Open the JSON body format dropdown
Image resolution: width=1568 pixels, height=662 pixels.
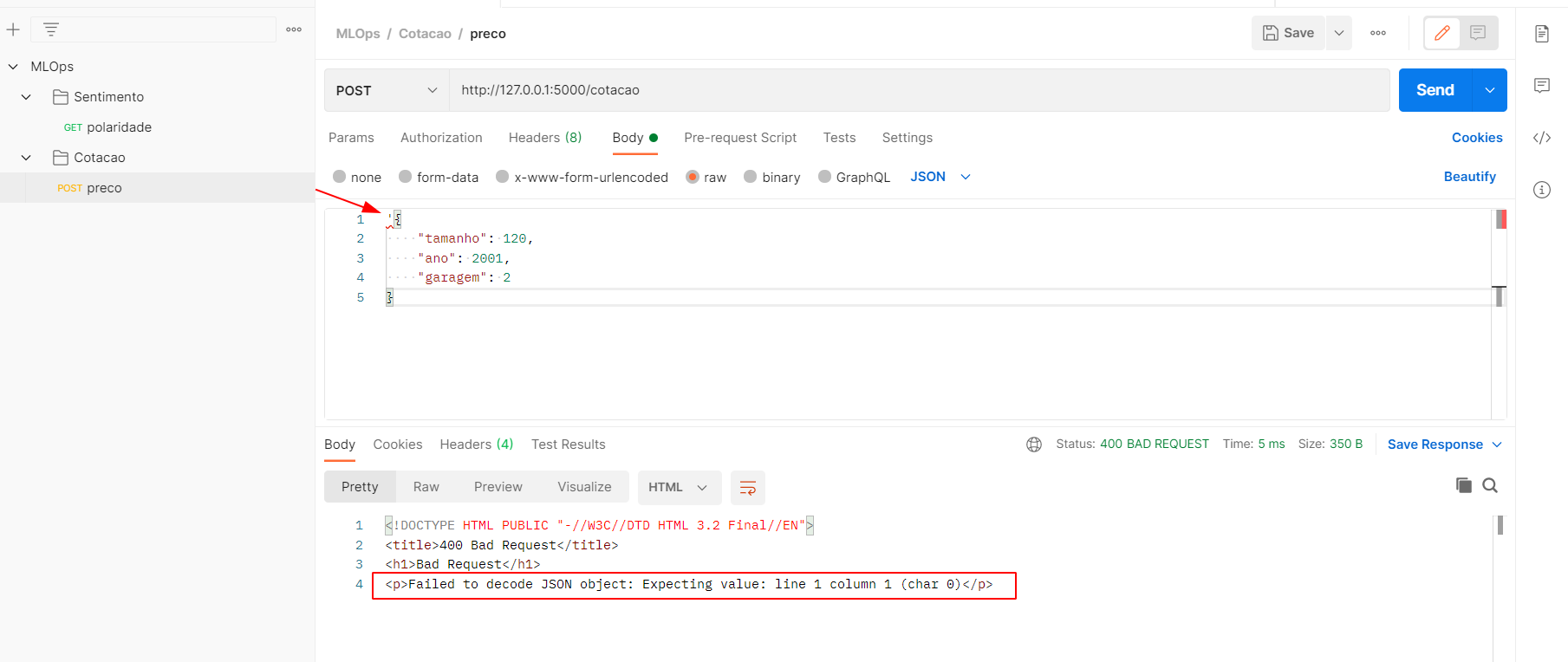tap(940, 177)
